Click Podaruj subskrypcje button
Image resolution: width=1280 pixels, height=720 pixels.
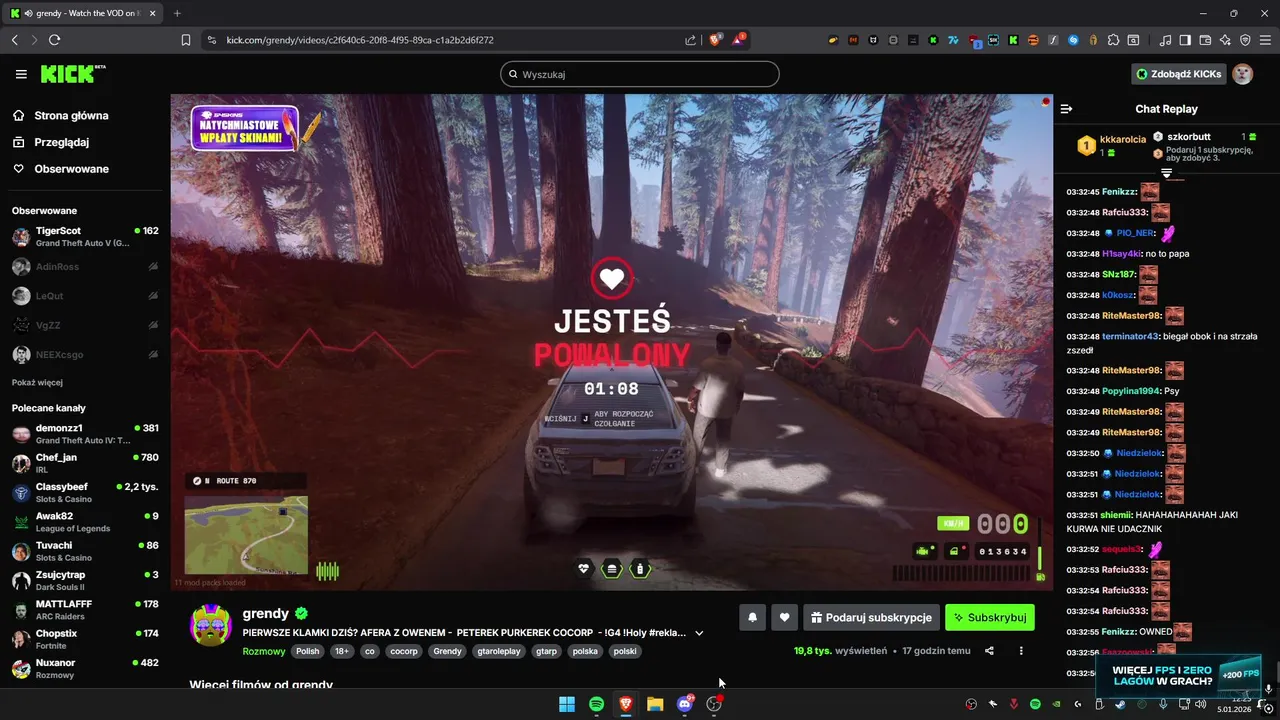pos(871,617)
